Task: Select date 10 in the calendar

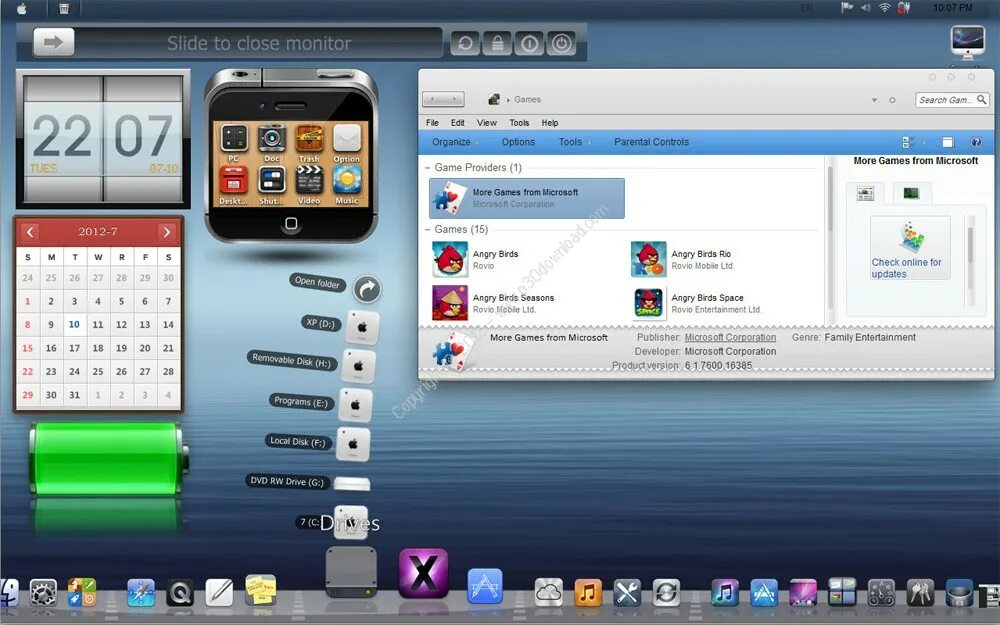Action: pyautogui.click(x=74, y=325)
